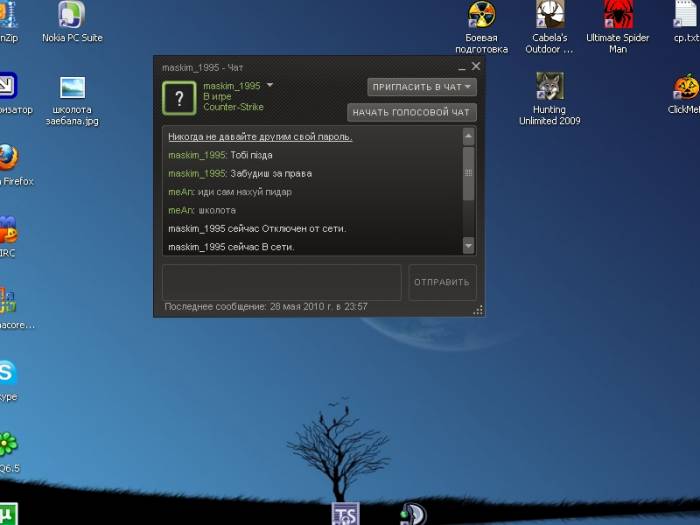Open the ClickMe pumpkin desktop icon
The height and width of the screenshot is (525, 700).
click(685, 86)
